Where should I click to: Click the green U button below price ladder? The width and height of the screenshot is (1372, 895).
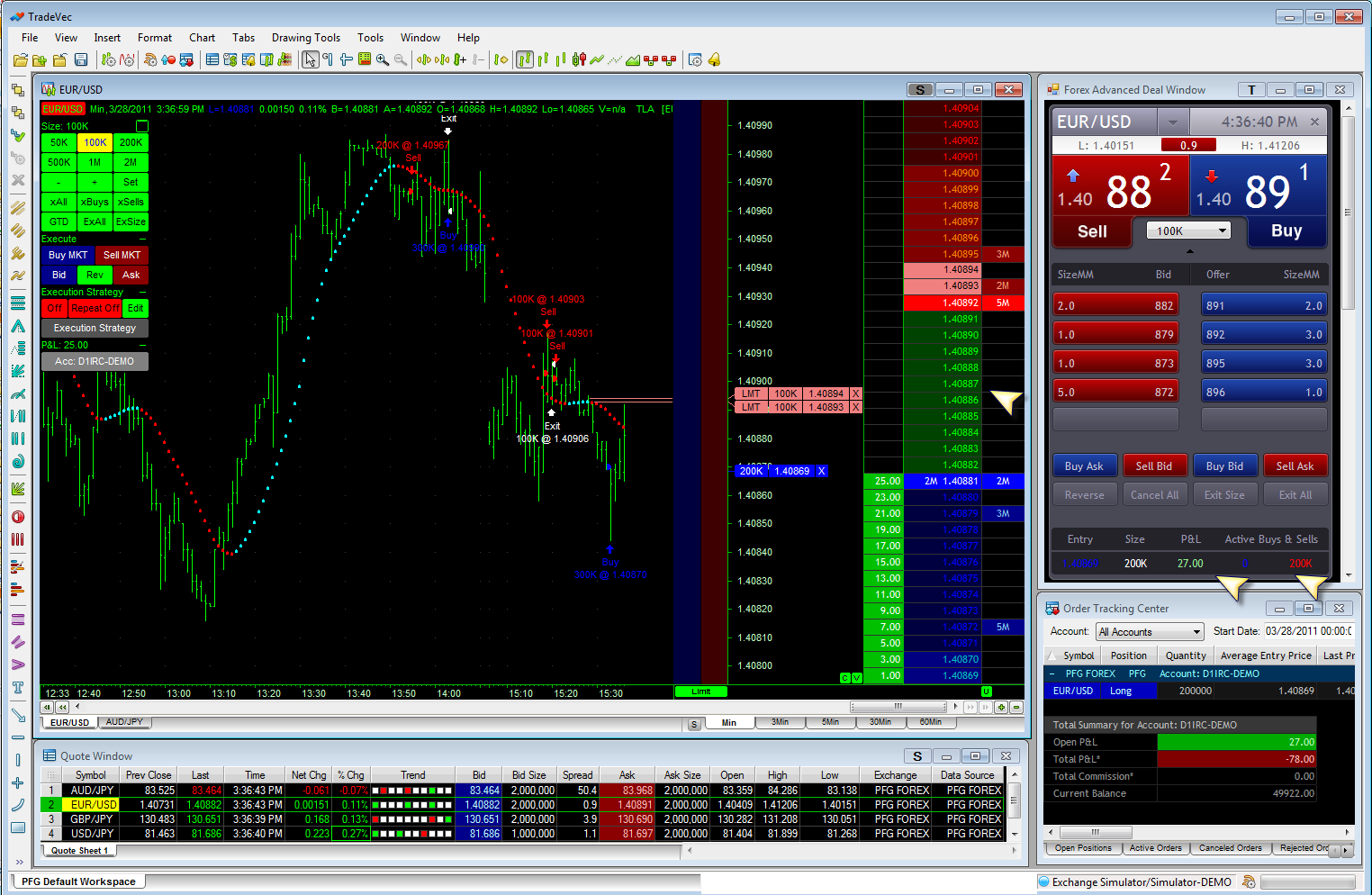987,692
